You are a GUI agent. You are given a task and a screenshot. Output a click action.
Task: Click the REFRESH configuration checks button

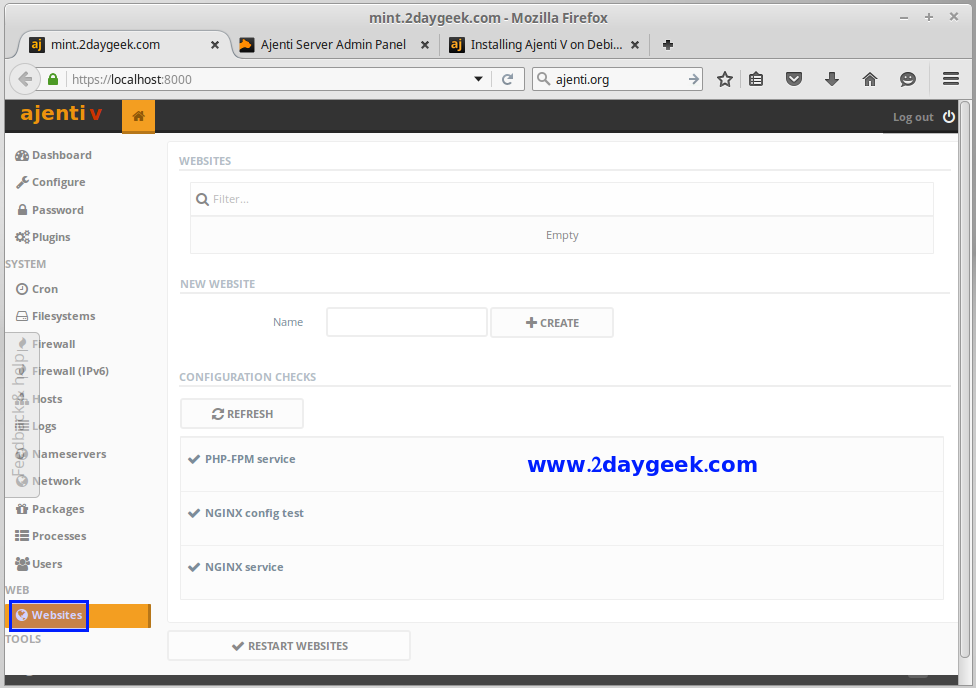click(242, 414)
